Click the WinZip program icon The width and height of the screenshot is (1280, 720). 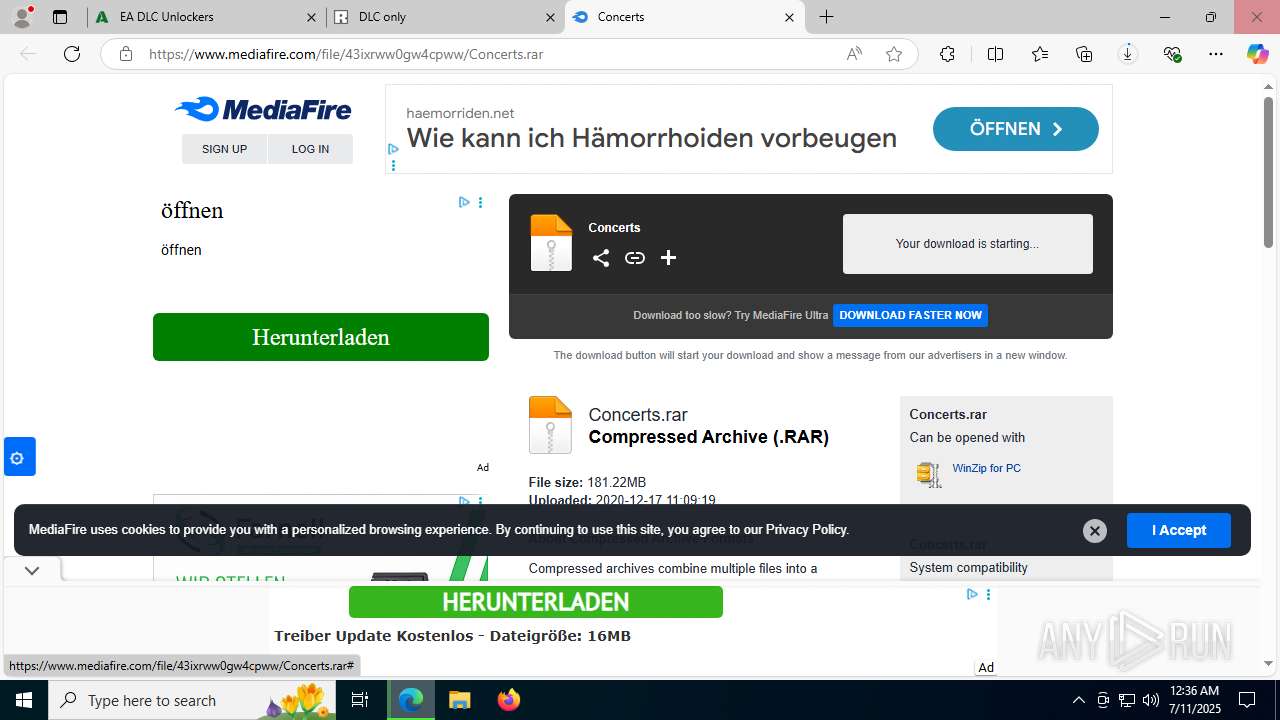pos(929,474)
